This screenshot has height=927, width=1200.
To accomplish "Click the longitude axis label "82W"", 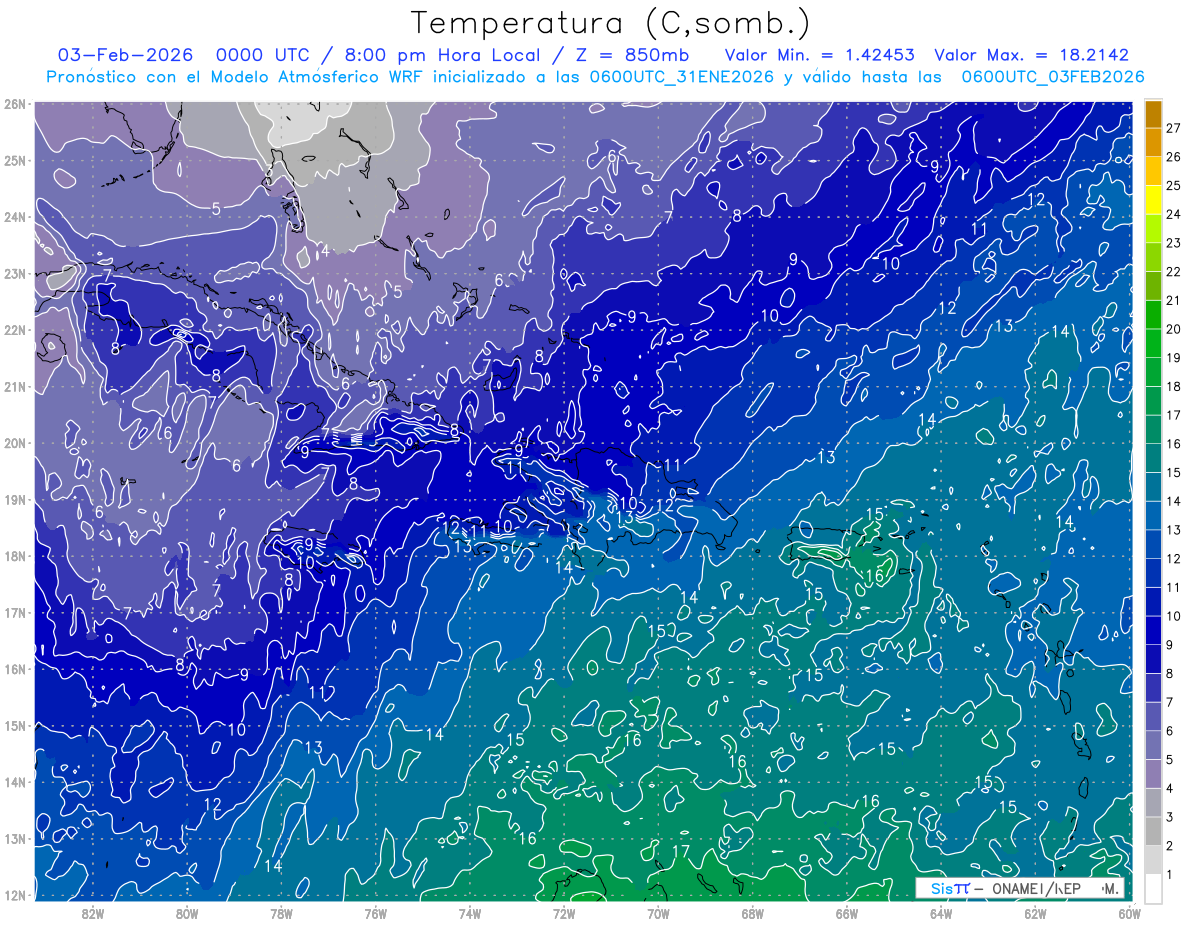I will (92, 913).
